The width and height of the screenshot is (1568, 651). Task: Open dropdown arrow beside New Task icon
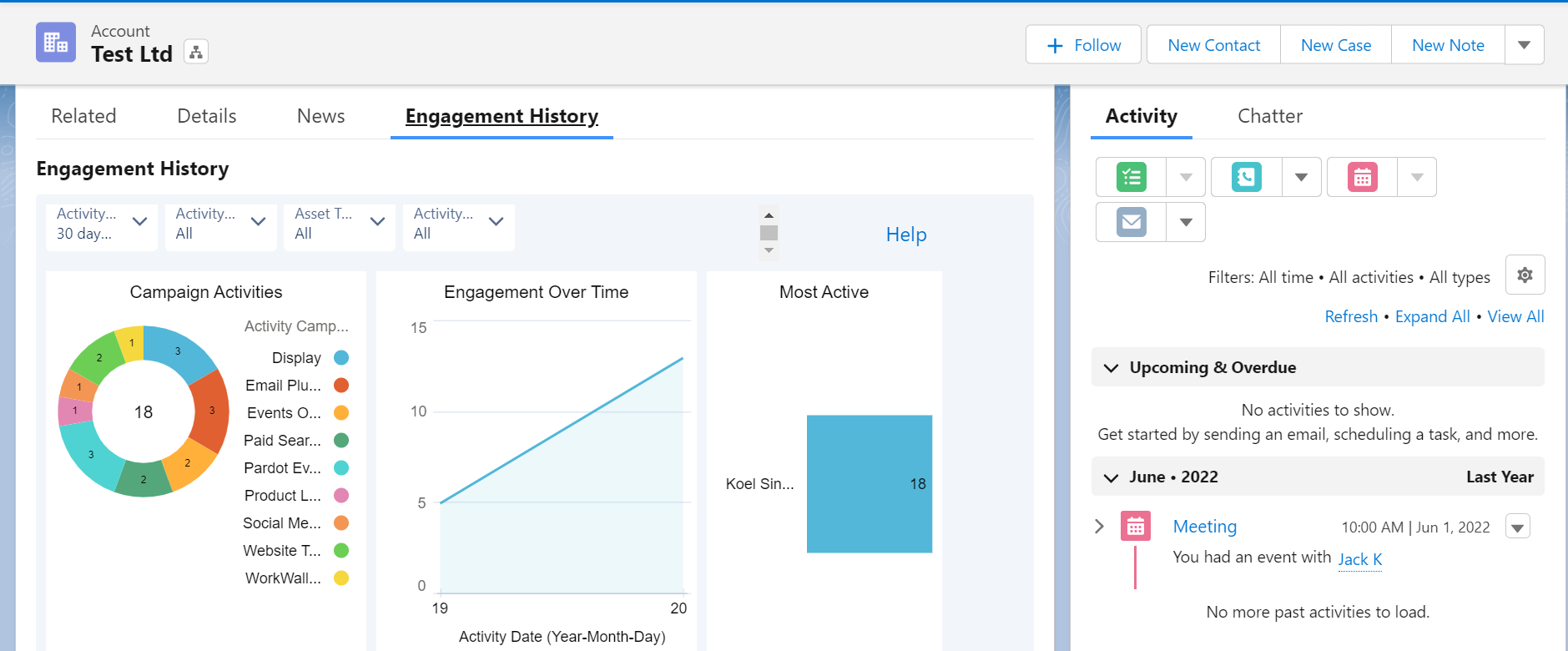(1186, 177)
